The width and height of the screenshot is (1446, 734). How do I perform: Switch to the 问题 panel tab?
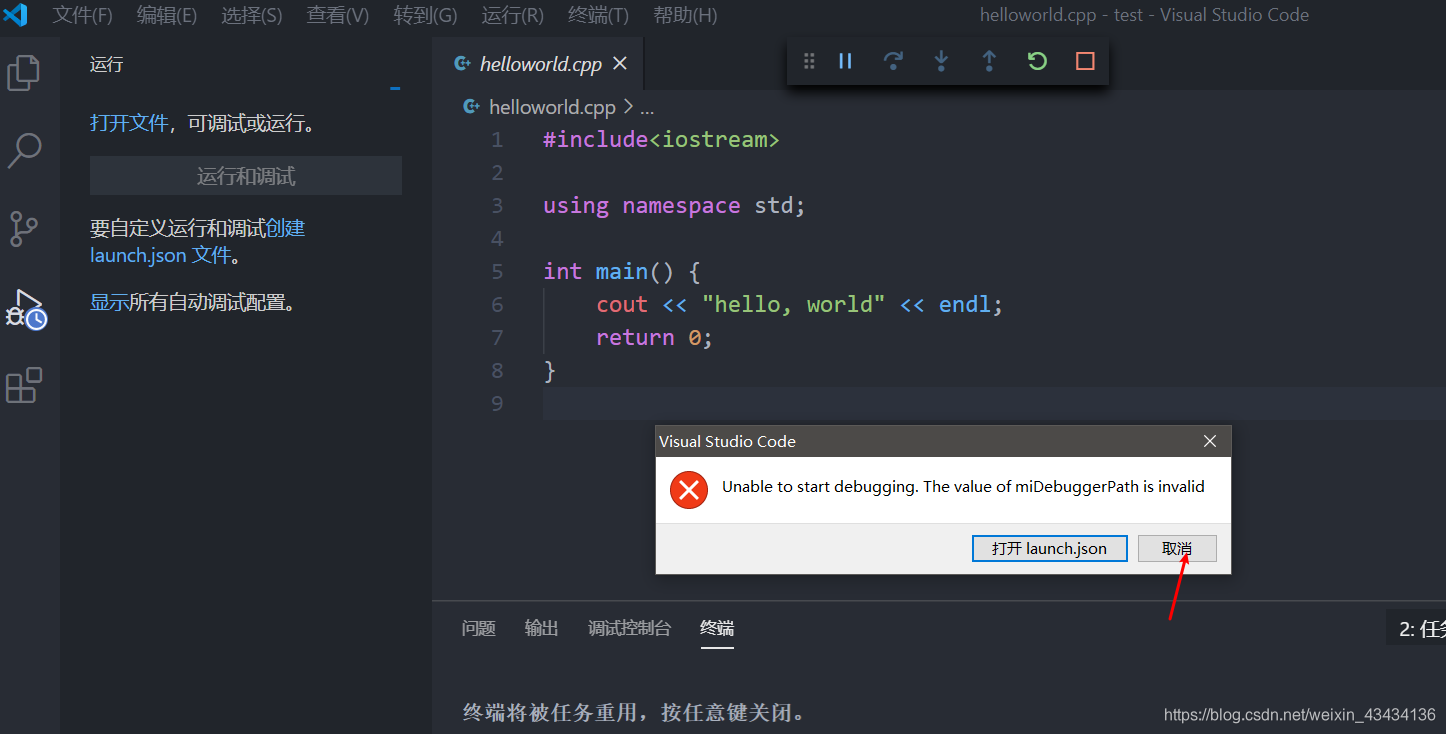pyautogui.click(x=479, y=628)
